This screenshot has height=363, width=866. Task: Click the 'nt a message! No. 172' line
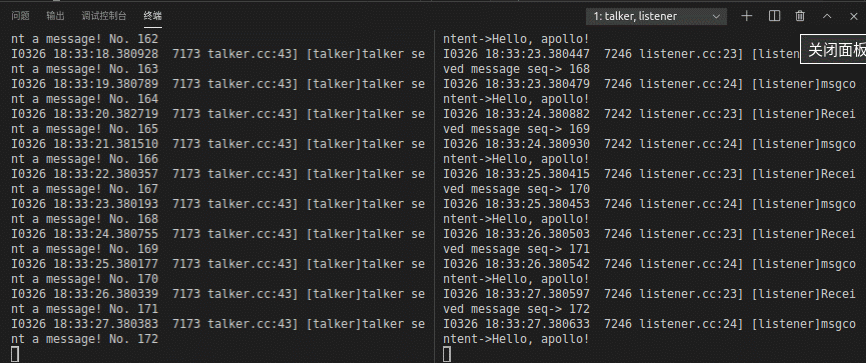pos(85,339)
